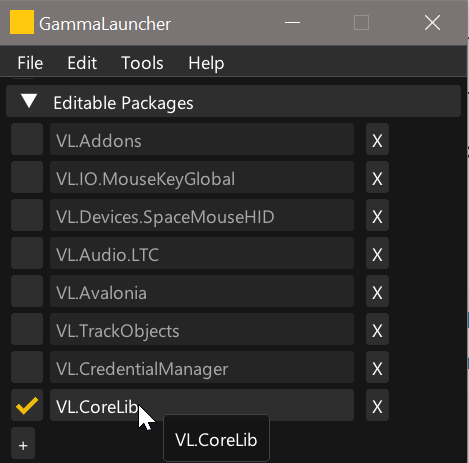Open the Tools menu

pyautogui.click(x=142, y=63)
